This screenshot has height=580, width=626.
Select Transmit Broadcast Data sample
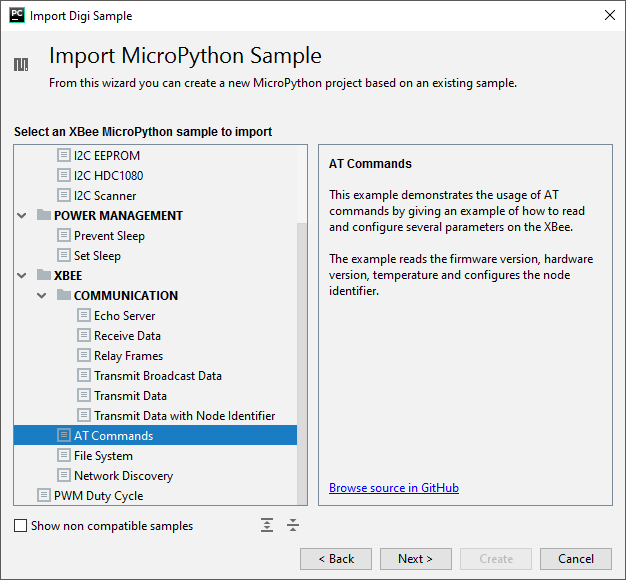pyautogui.click(x=158, y=376)
